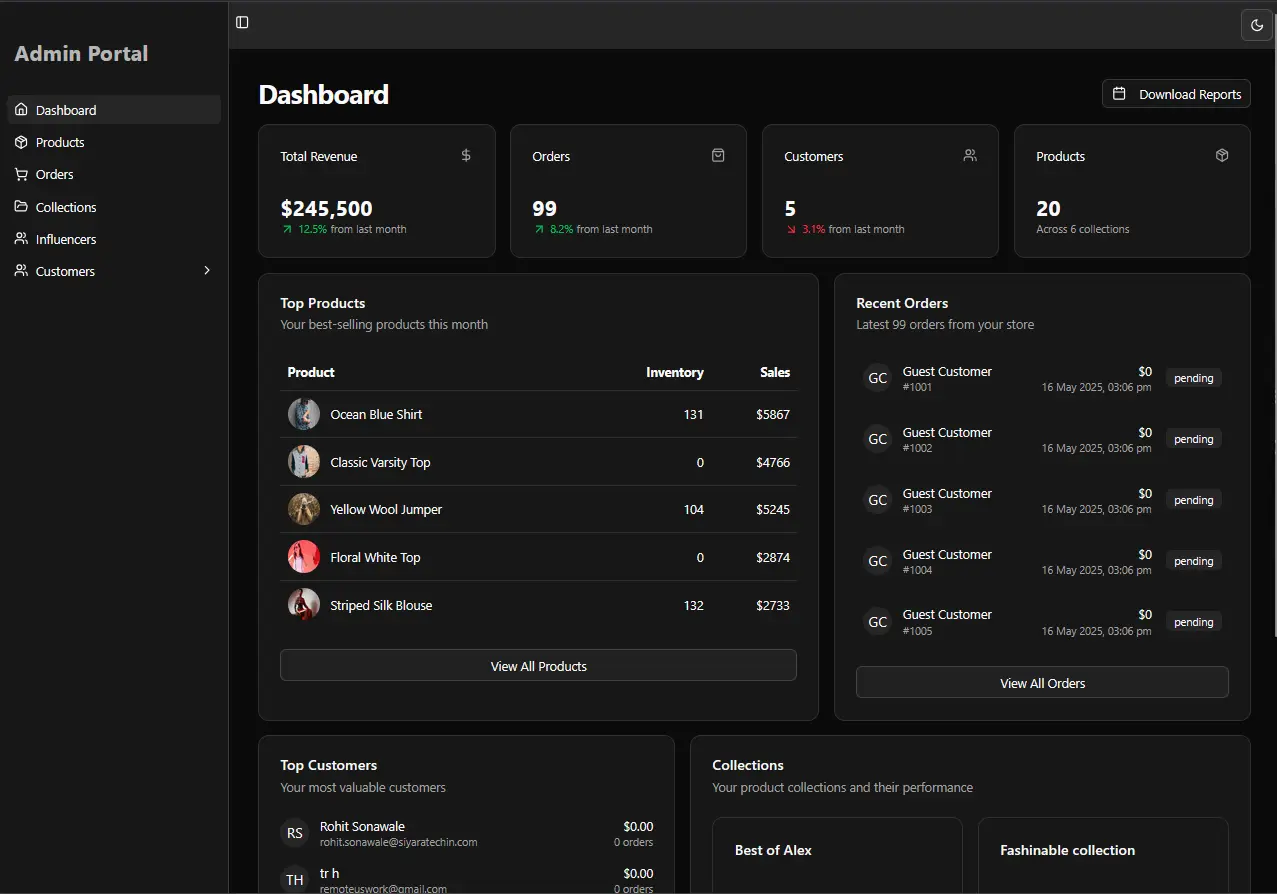Go to Influencers in the sidebar
This screenshot has width=1277, height=894.
click(x=66, y=239)
